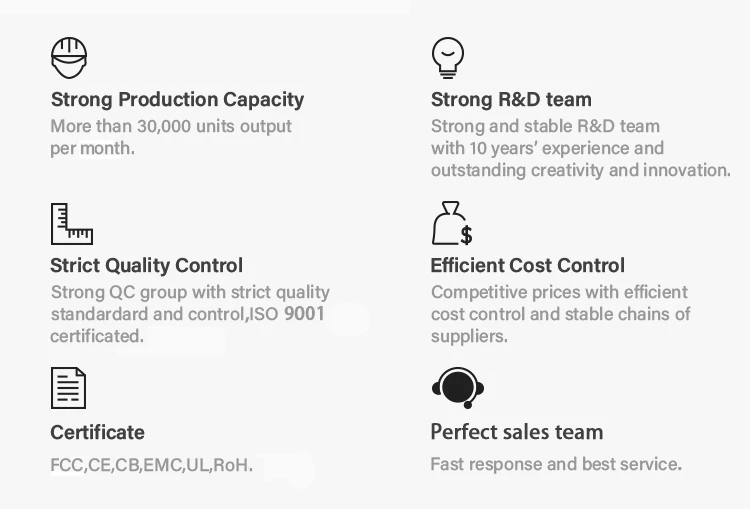The height and width of the screenshot is (510, 750).
Task: Click the ruler measurement icon
Action: [71, 224]
